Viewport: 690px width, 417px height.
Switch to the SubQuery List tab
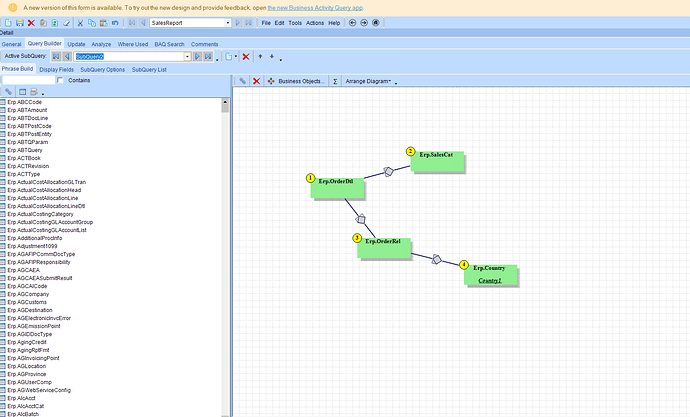click(149, 70)
